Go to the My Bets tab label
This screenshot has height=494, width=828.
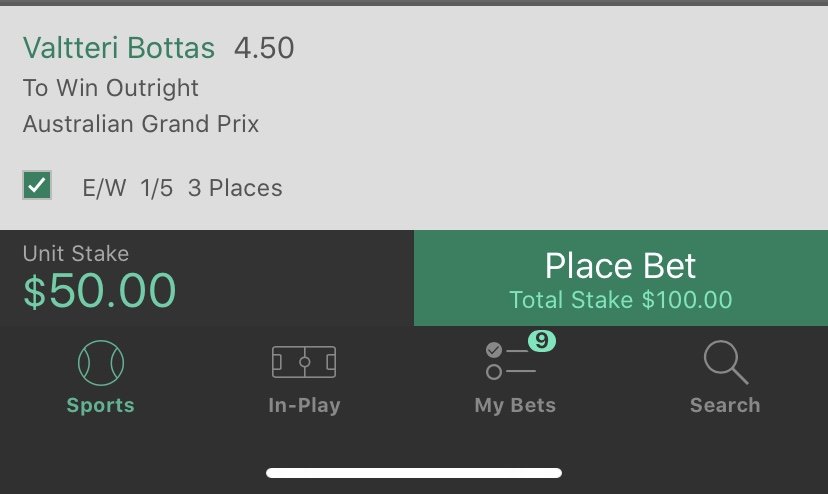(x=515, y=405)
